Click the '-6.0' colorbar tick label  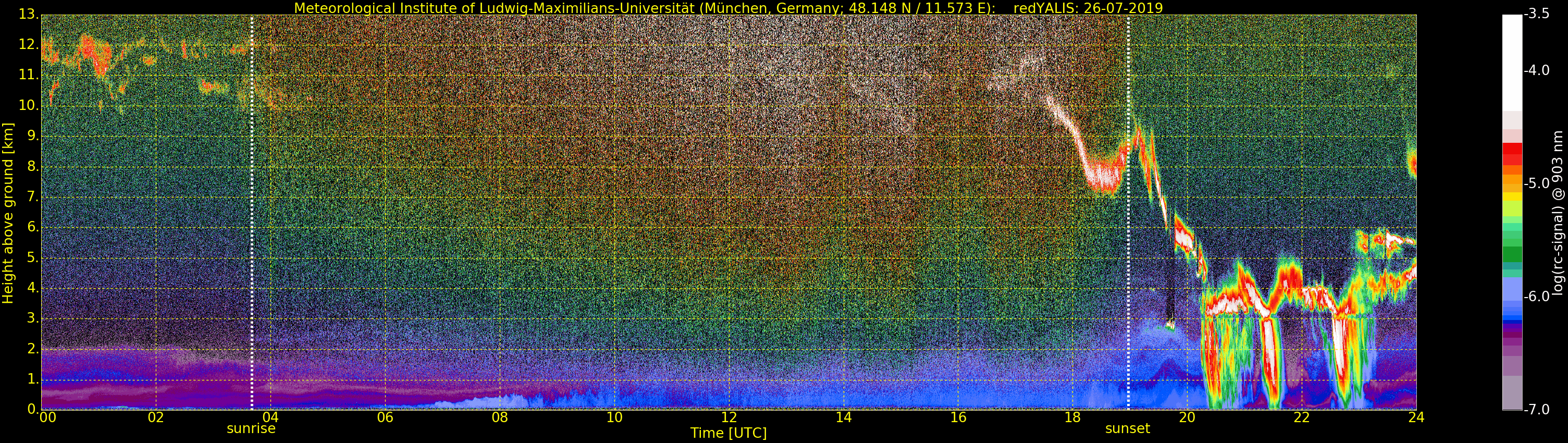pos(1536,297)
